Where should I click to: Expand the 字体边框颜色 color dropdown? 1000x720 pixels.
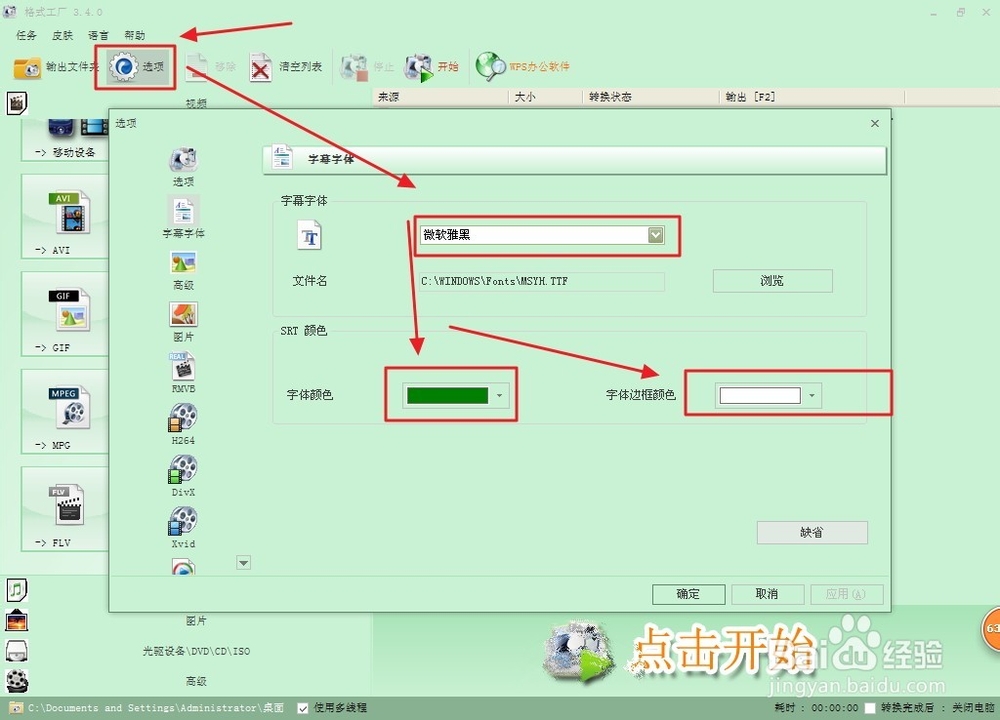click(x=811, y=395)
